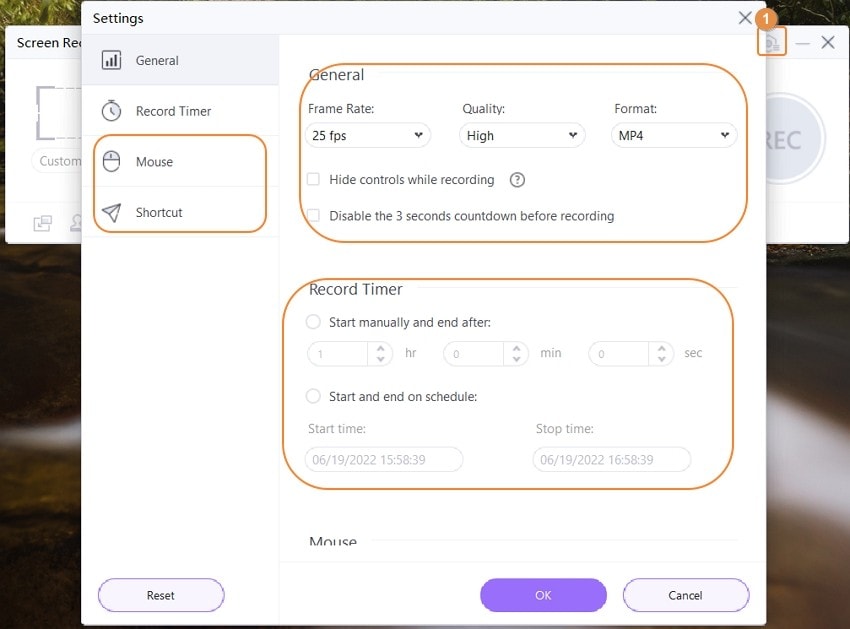Increase the seconds value
Viewport: 850px width, 629px height.
tap(662, 348)
